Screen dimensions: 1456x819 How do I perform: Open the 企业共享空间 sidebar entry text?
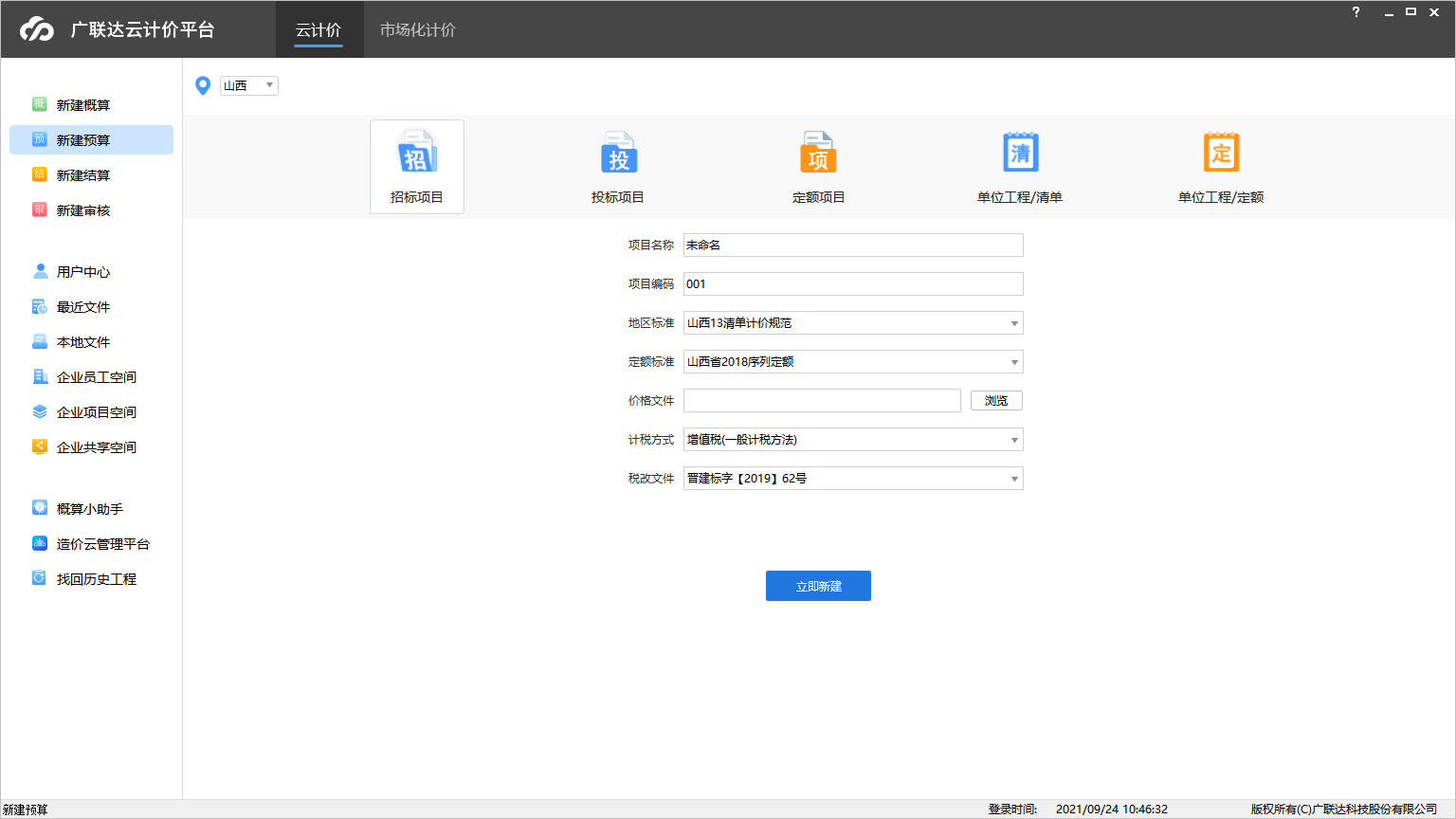click(97, 447)
